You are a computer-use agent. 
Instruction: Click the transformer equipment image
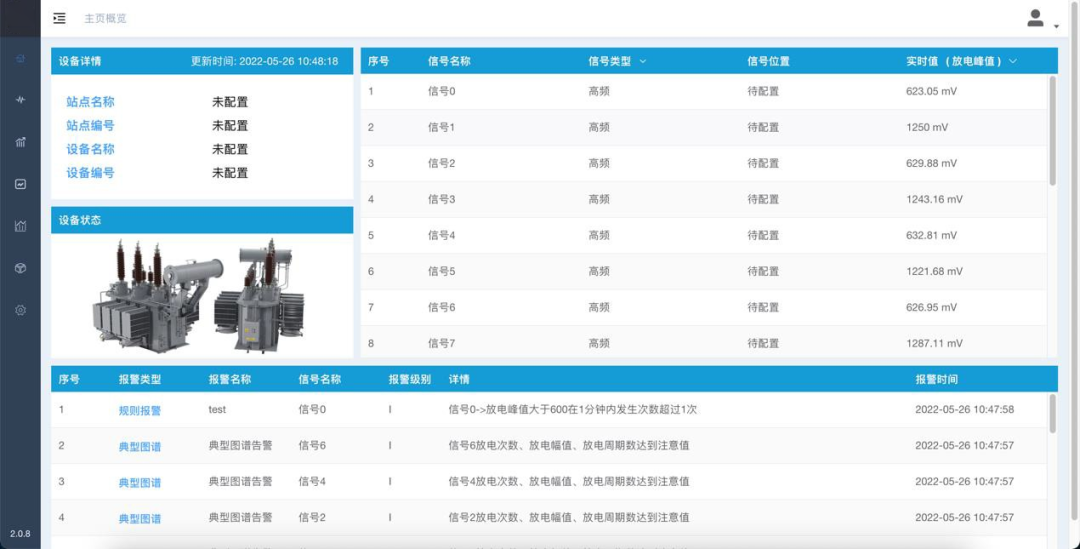(x=199, y=296)
